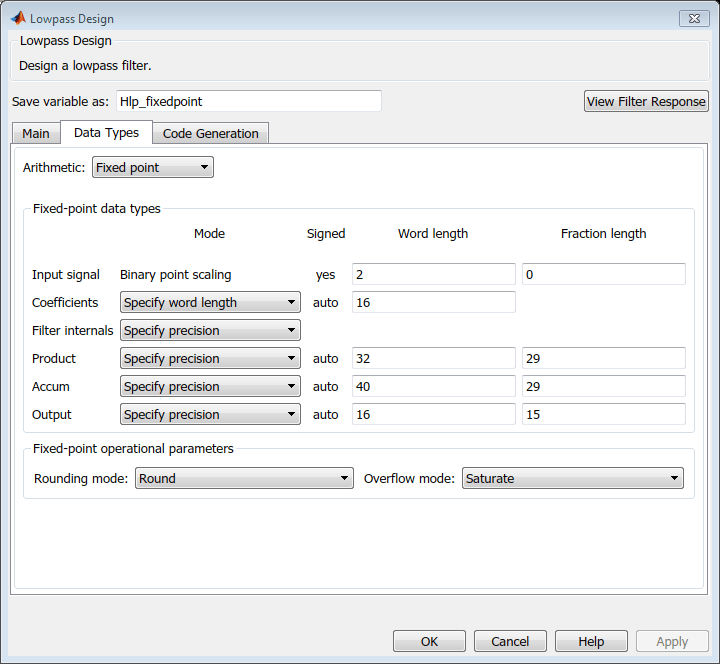Click the Product fraction length field
Screen dimensions: 720x664
[x=603, y=358]
